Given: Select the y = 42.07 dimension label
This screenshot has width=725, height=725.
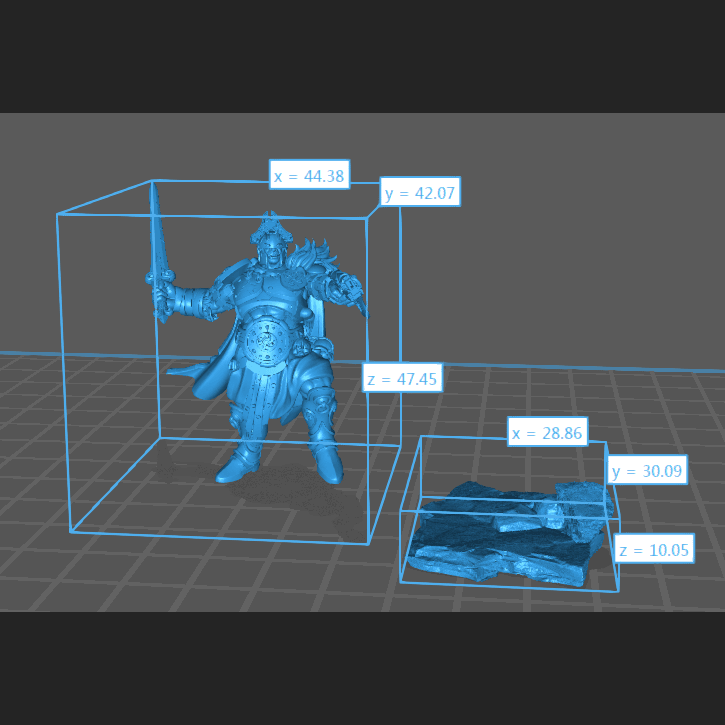Looking at the screenshot, I should coord(420,193).
